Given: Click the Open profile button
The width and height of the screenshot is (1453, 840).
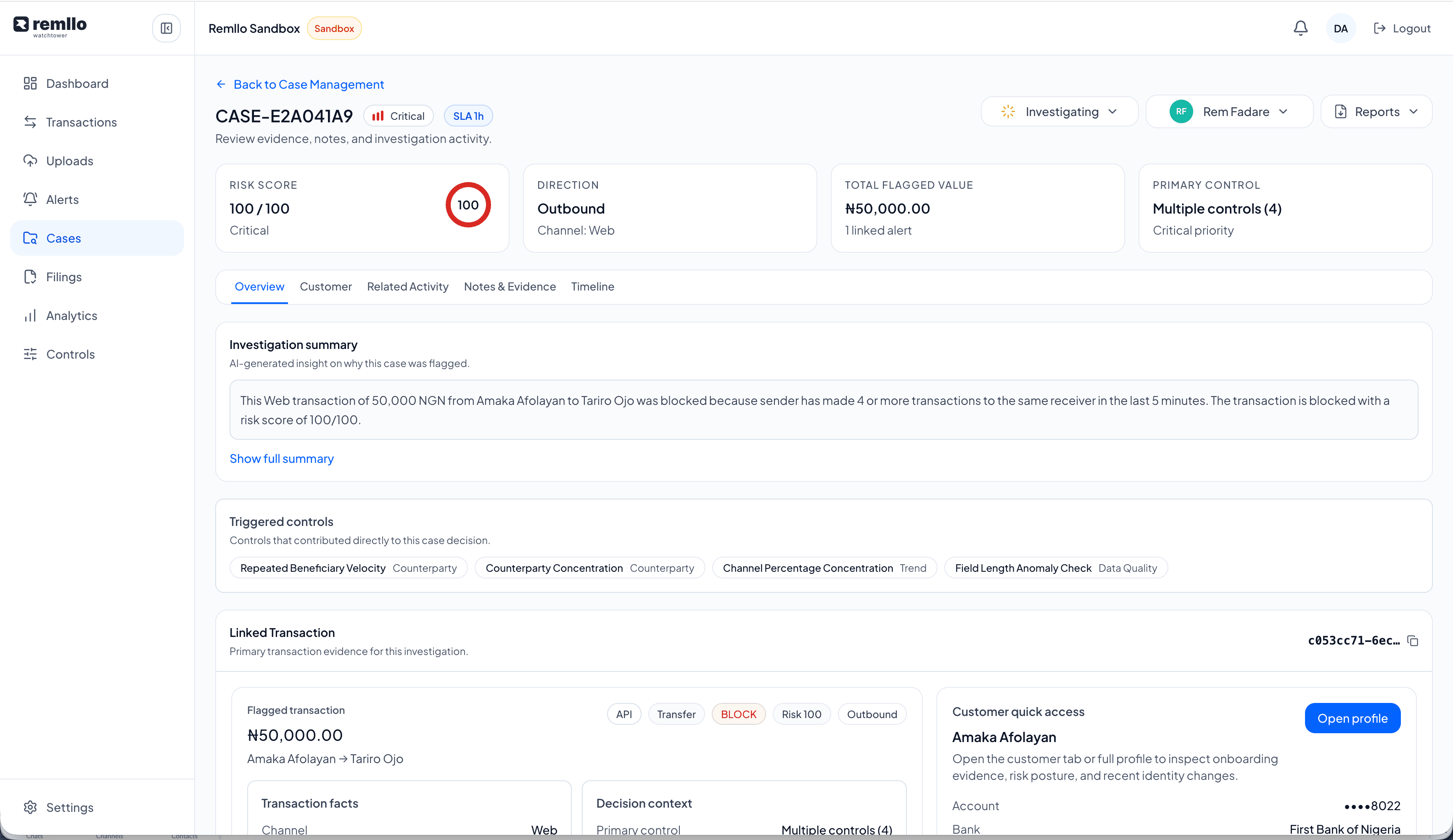Looking at the screenshot, I should click(1352, 718).
